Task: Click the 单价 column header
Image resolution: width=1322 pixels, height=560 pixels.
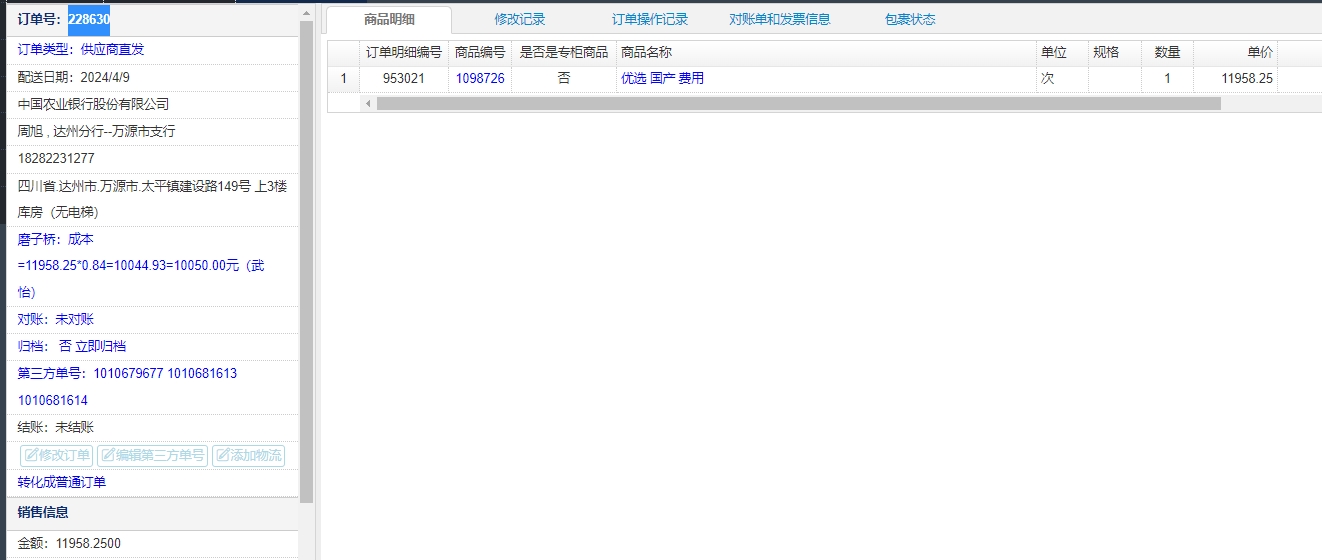Action: [1235, 52]
